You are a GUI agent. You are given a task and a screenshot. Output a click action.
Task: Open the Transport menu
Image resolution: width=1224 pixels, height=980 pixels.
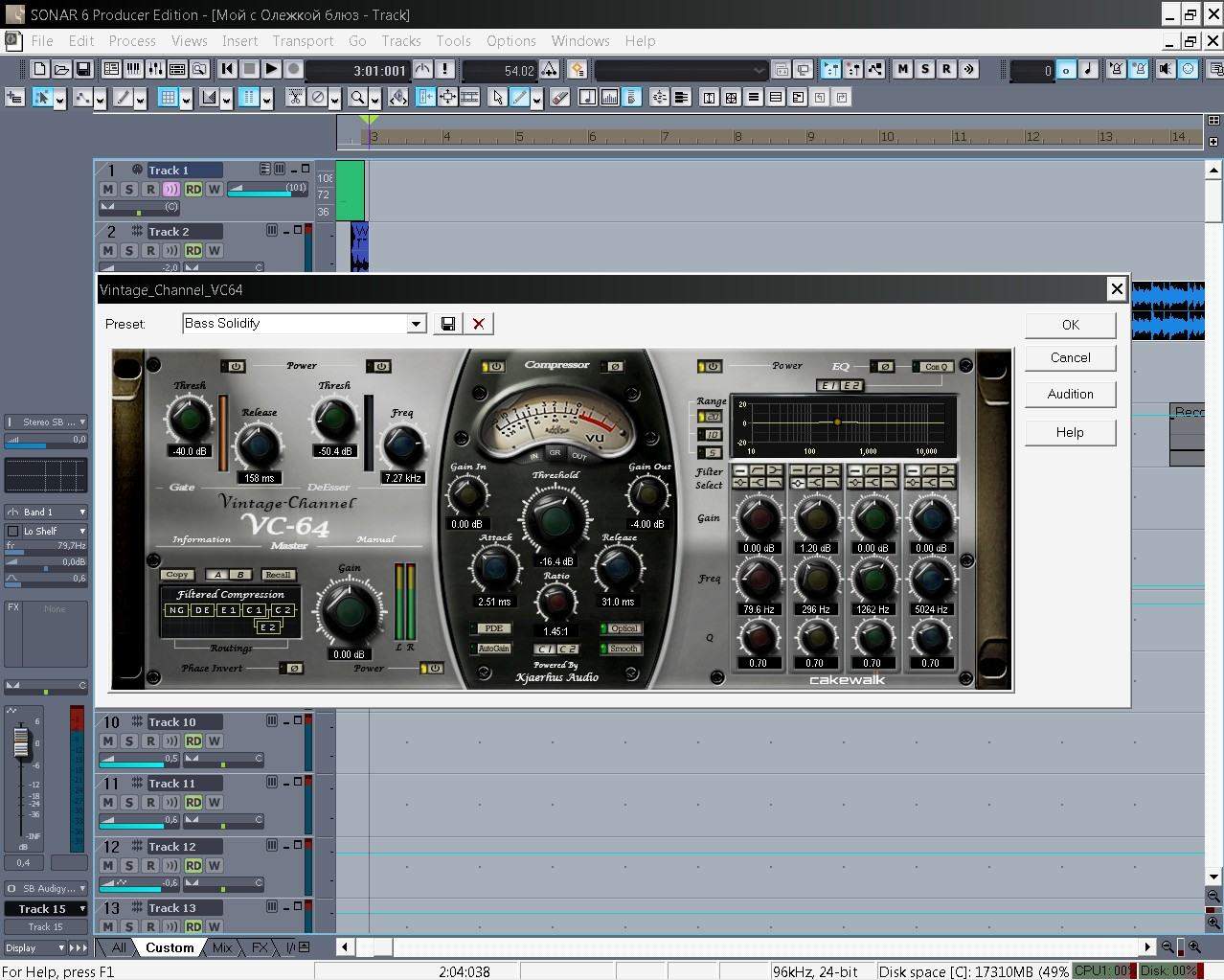point(303,41)
